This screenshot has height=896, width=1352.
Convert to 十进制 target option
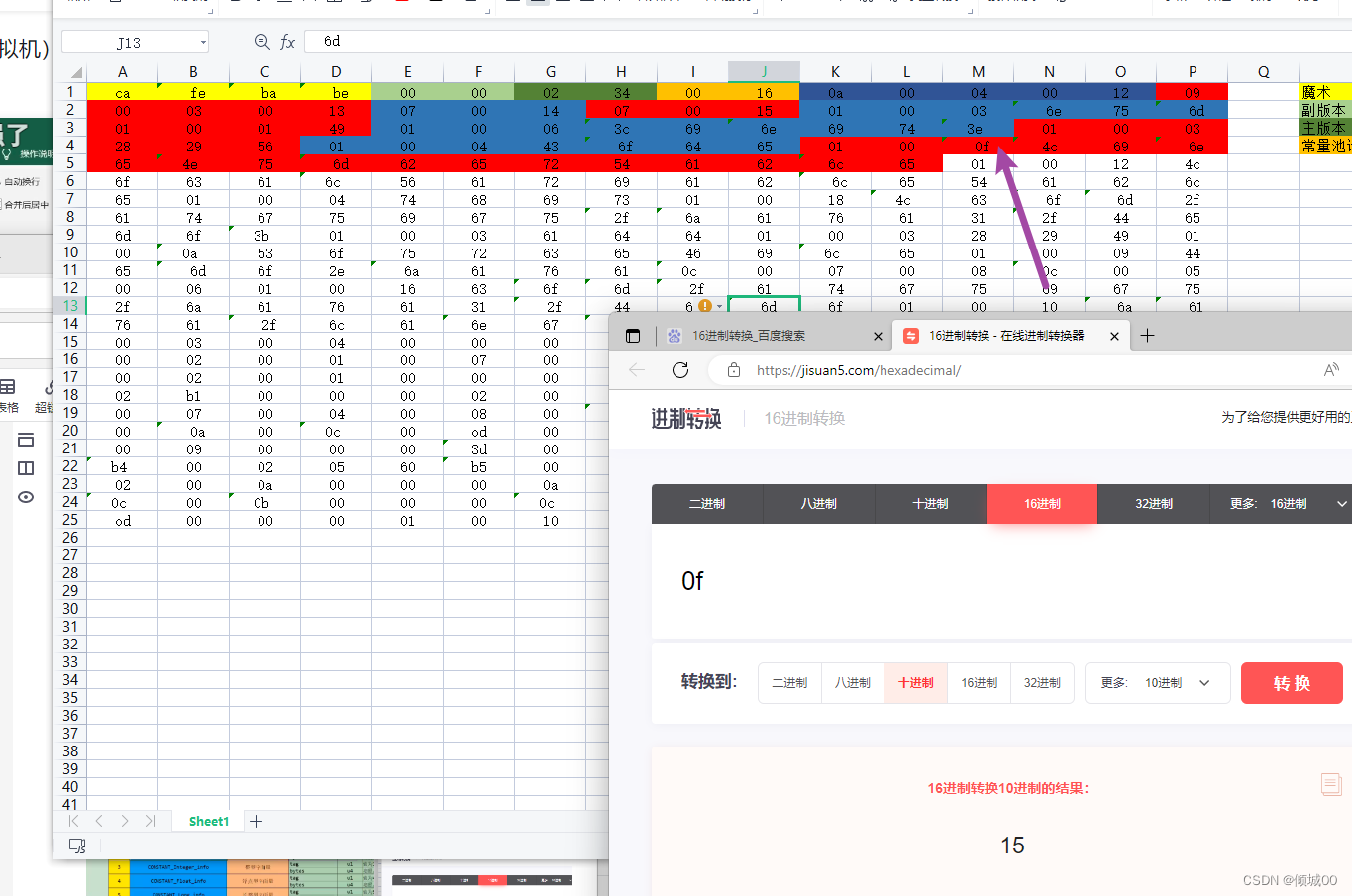(x=915, y=683)
